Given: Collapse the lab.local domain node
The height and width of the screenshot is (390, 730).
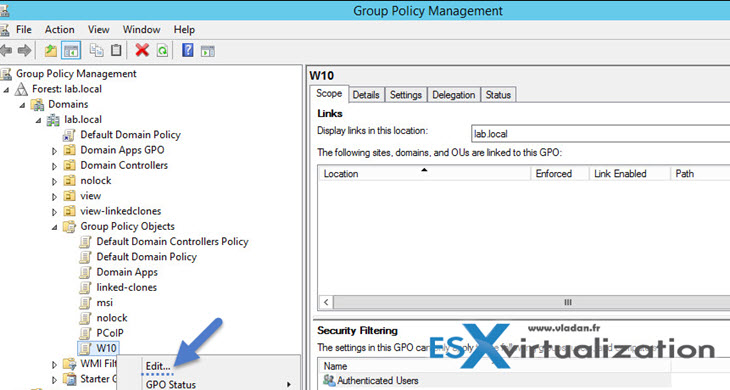Looking at the screenshot, I should (x=39, y=121).
